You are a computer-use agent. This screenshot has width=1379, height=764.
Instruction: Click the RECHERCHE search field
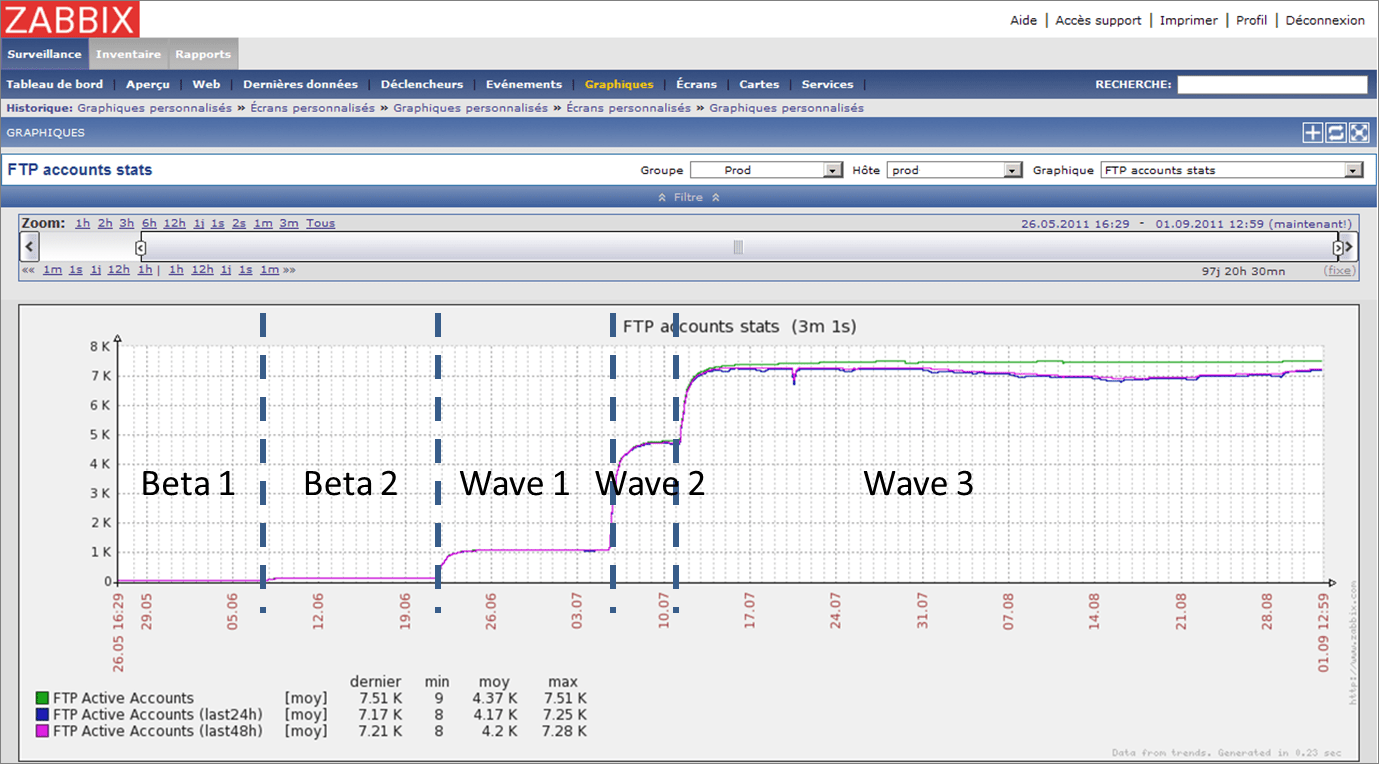click(x=1271, y=85)
